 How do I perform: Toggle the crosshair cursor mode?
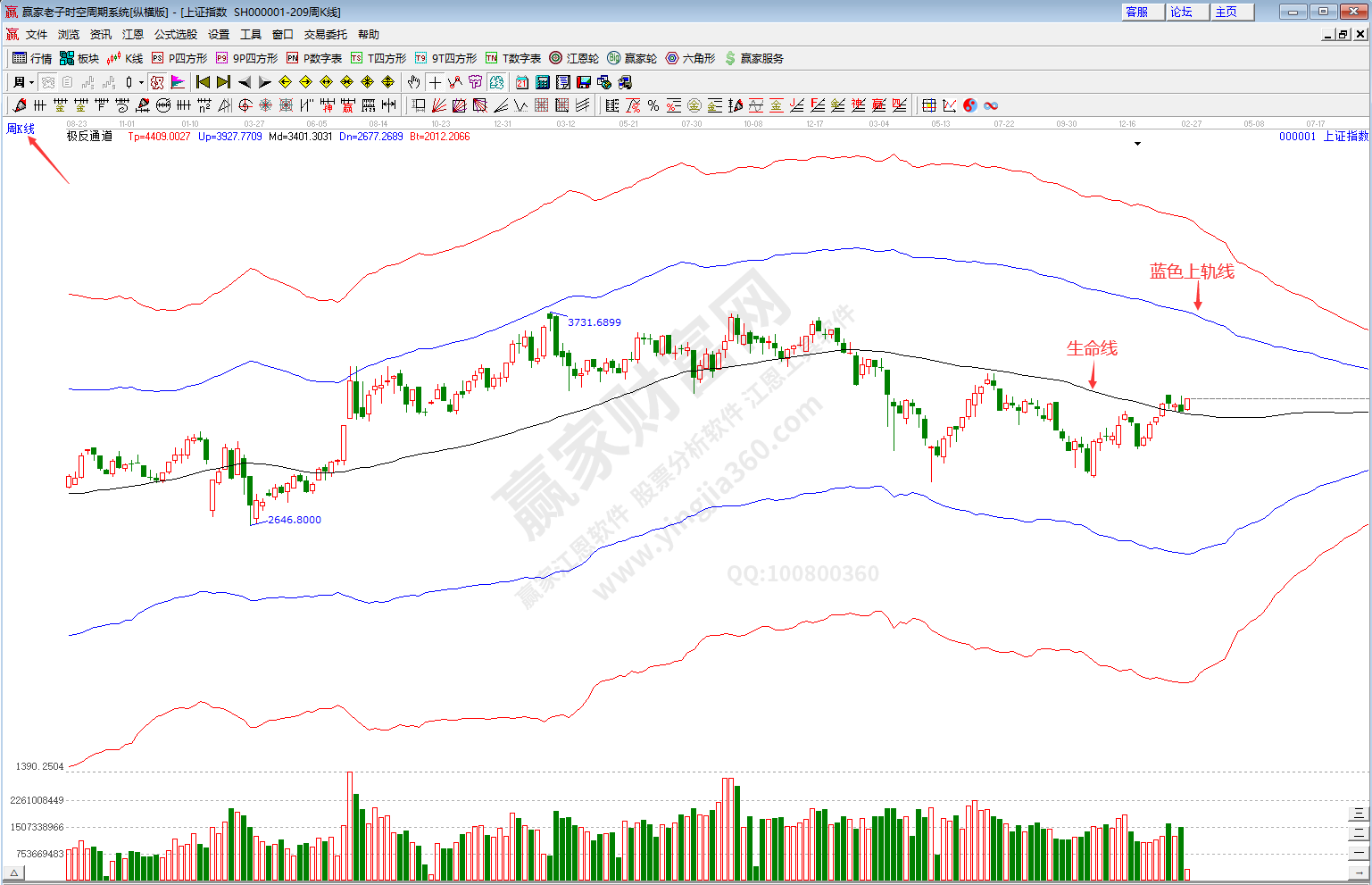pyautogui.click(x=435, y=82)
